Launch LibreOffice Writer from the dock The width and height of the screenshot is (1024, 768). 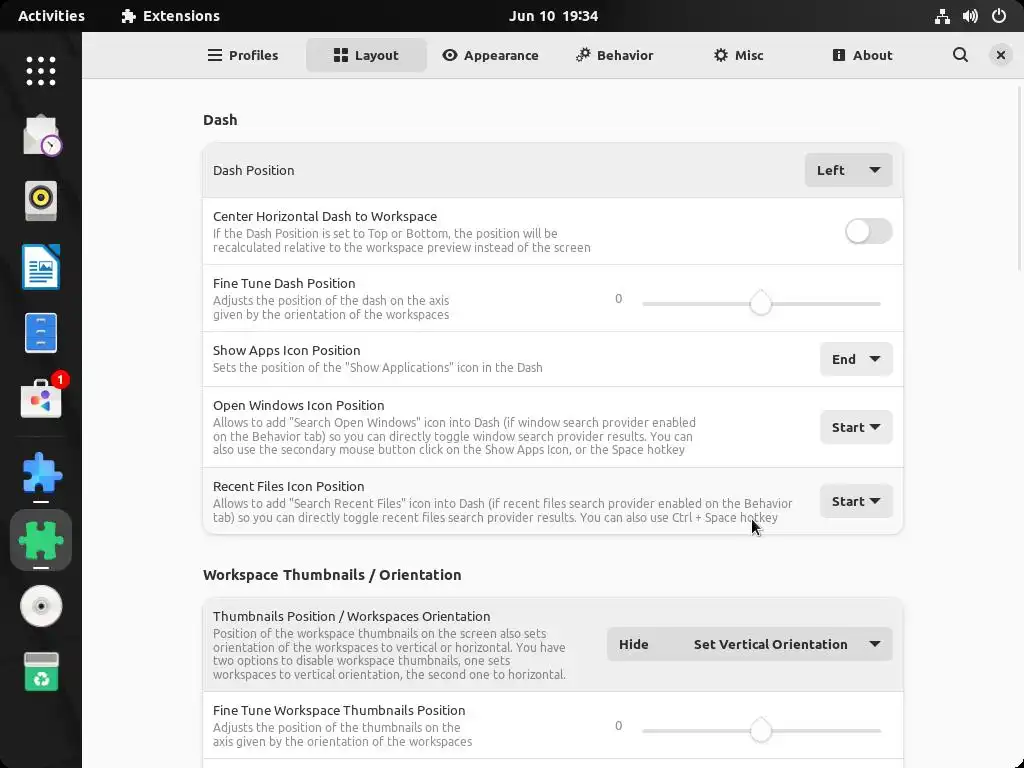coord(41,267)
